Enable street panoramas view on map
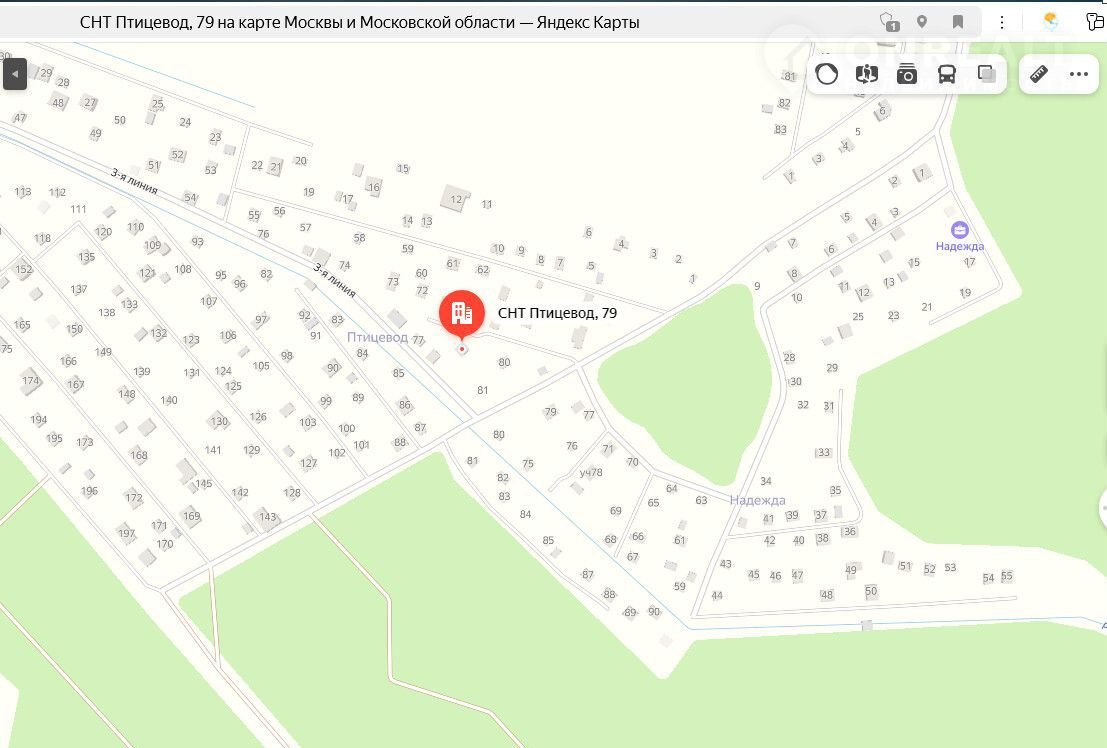Viewport: 1107px width, 748px height. (x=866, y=73)
